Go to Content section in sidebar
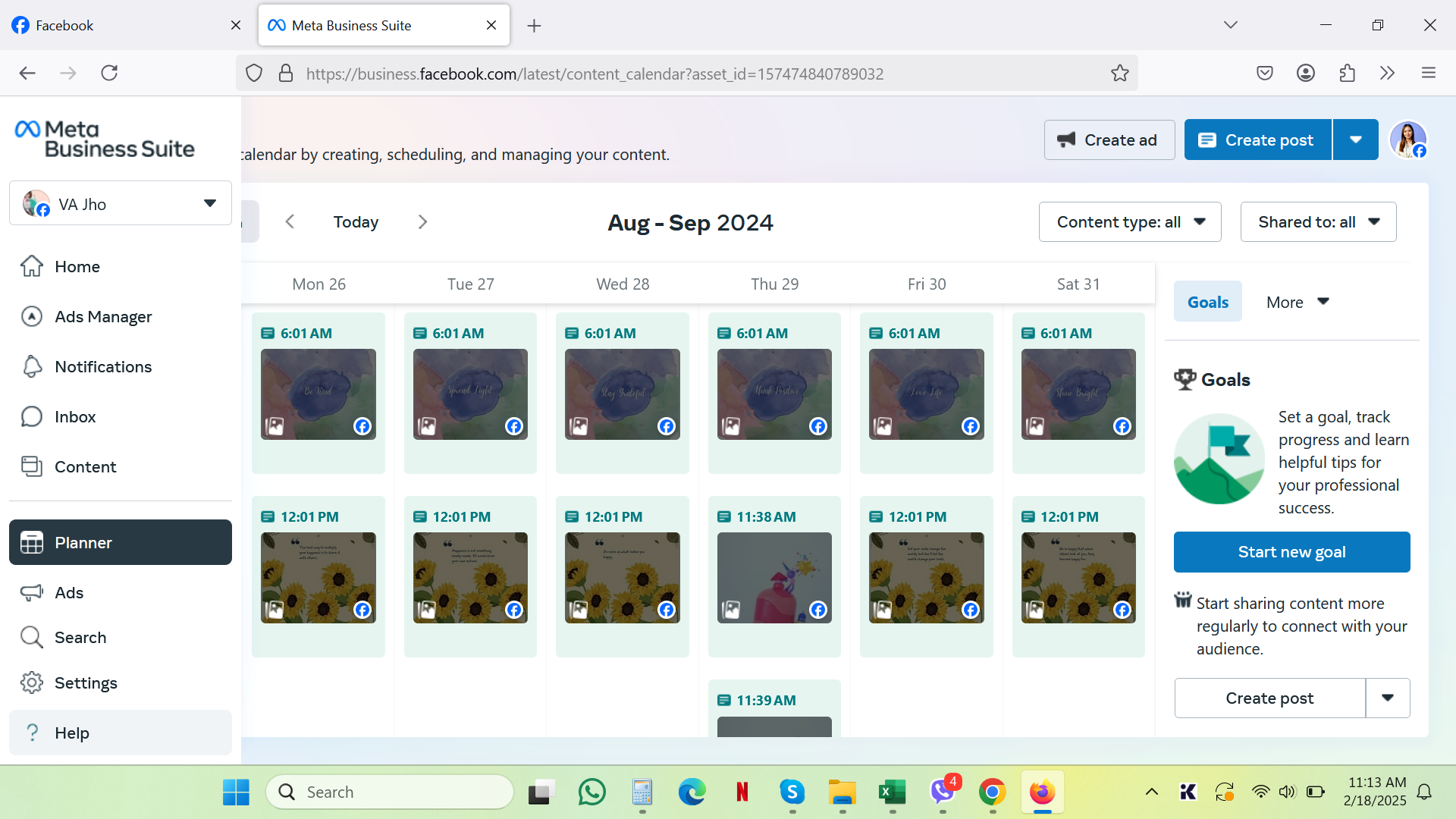Image resolution: width=1456 pixels, height=819 pixels. (85, 467)
